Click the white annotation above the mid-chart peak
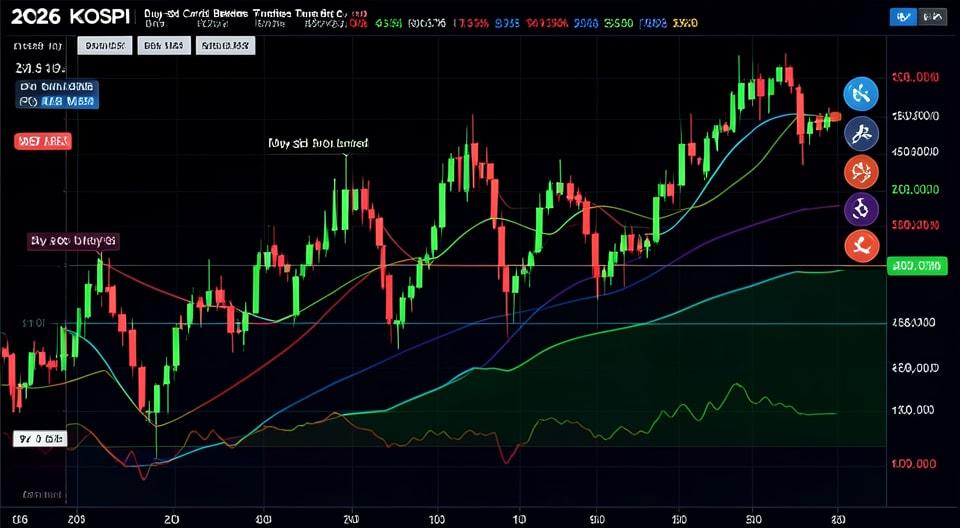The height and width of the screenshot is (528, 960). click(318, 144)
